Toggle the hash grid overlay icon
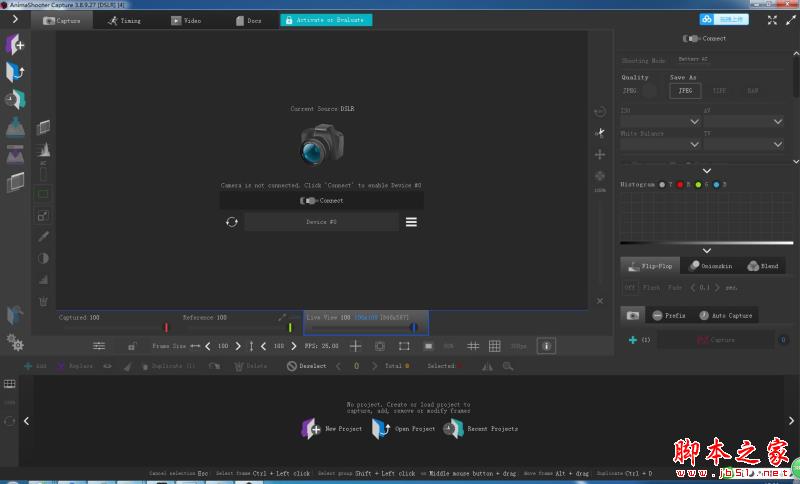800x484 pixels. 473,346
